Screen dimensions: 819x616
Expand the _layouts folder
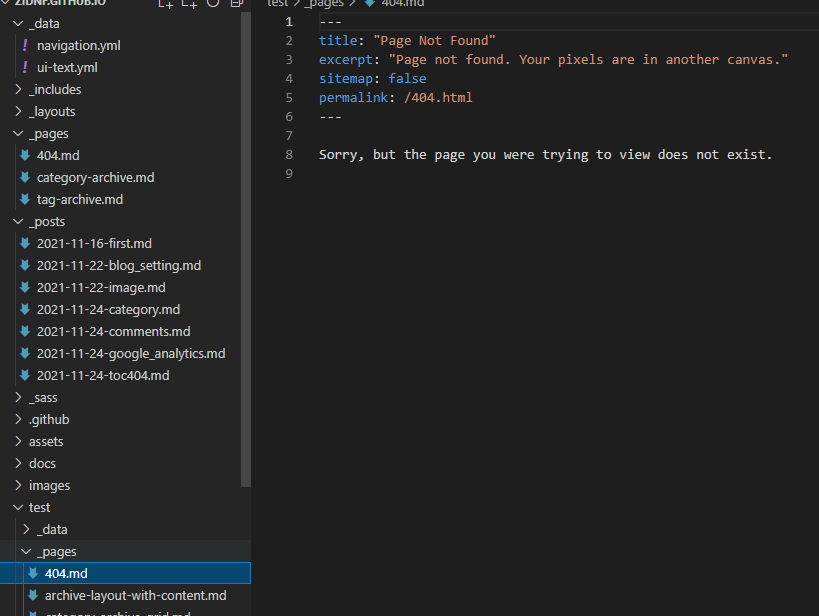click(52, 112)
